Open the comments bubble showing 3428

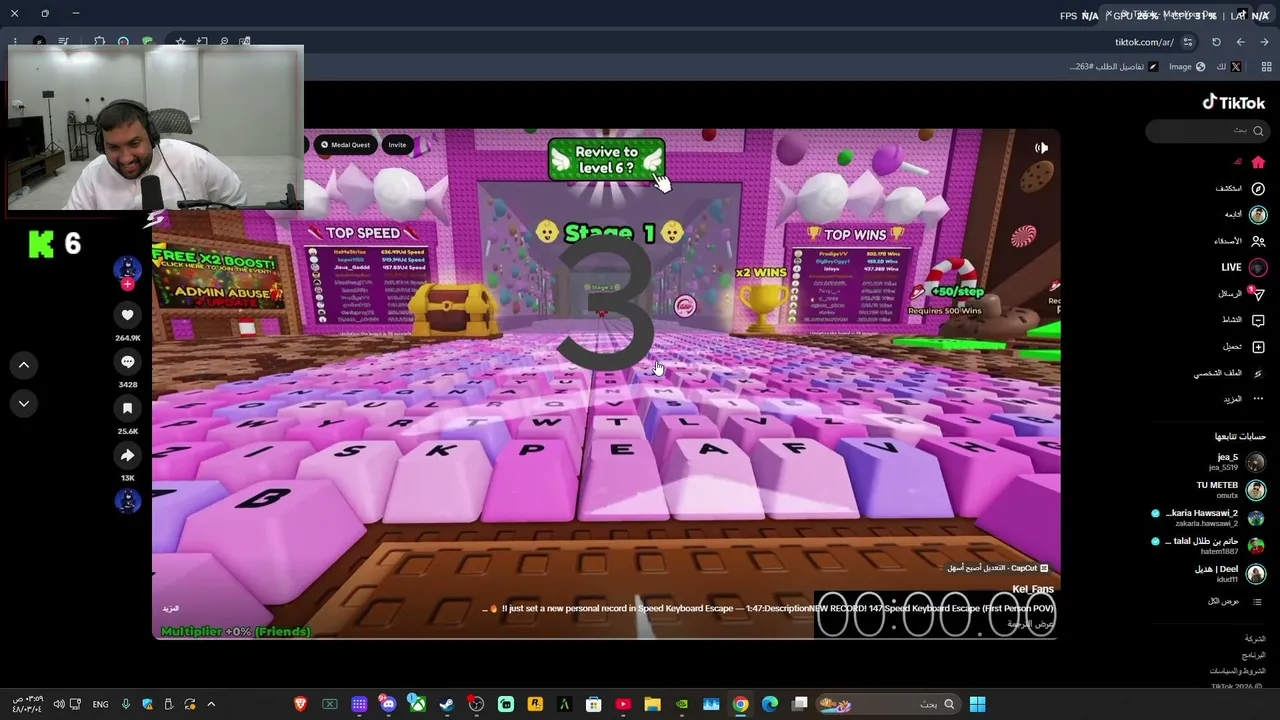click(127, 362)
